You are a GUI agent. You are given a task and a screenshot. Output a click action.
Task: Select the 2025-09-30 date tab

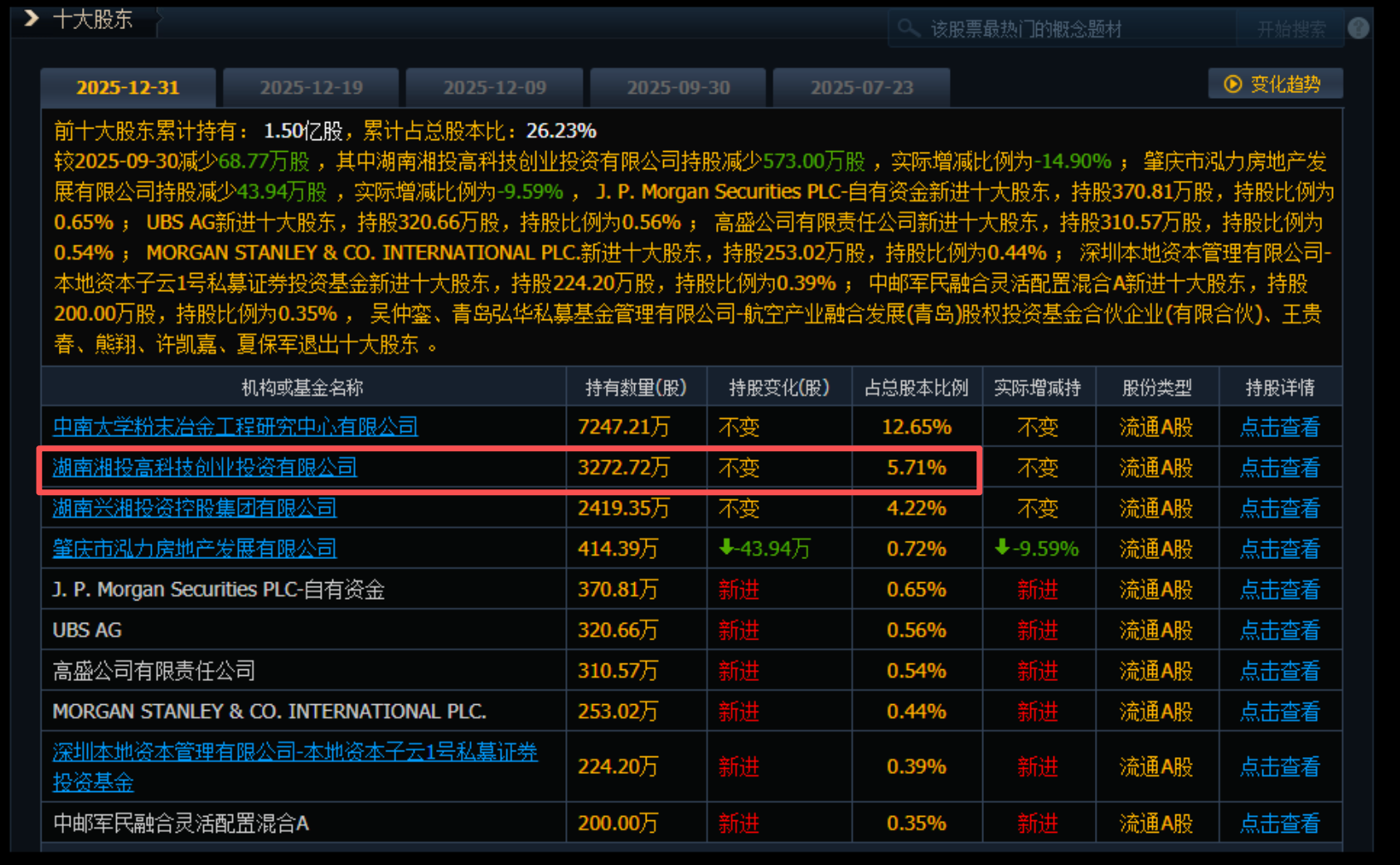(678, 88)
